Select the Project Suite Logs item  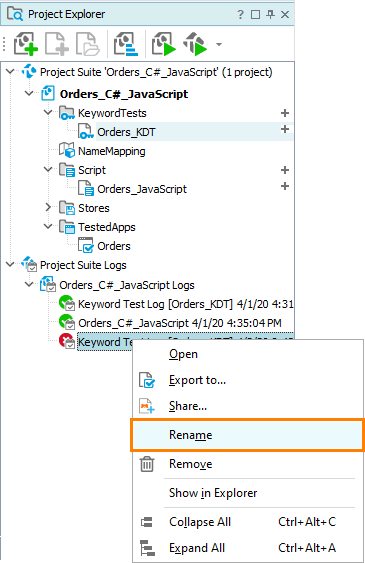83,265
